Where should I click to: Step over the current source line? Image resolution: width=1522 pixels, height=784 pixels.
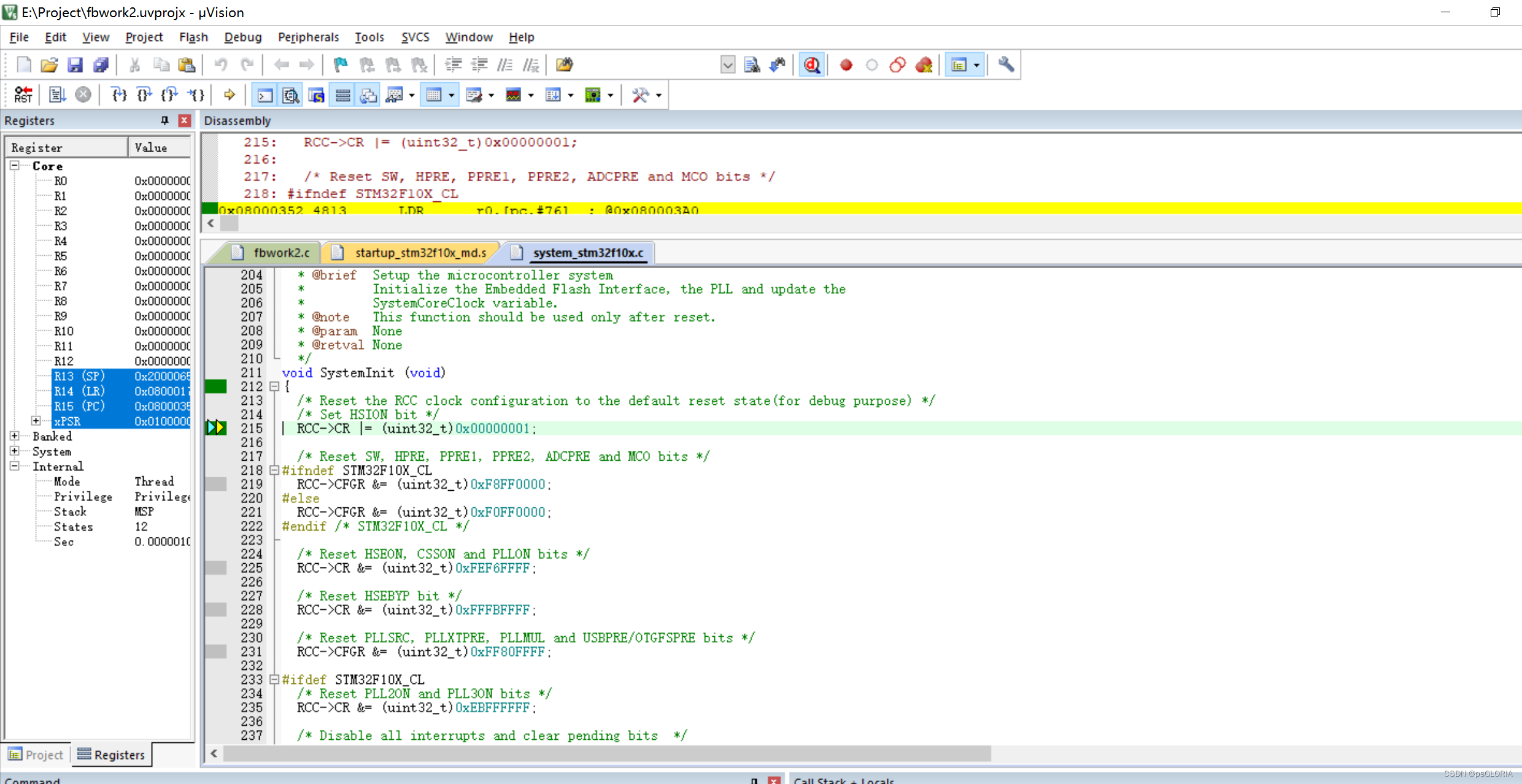click(x=143, y=94)
